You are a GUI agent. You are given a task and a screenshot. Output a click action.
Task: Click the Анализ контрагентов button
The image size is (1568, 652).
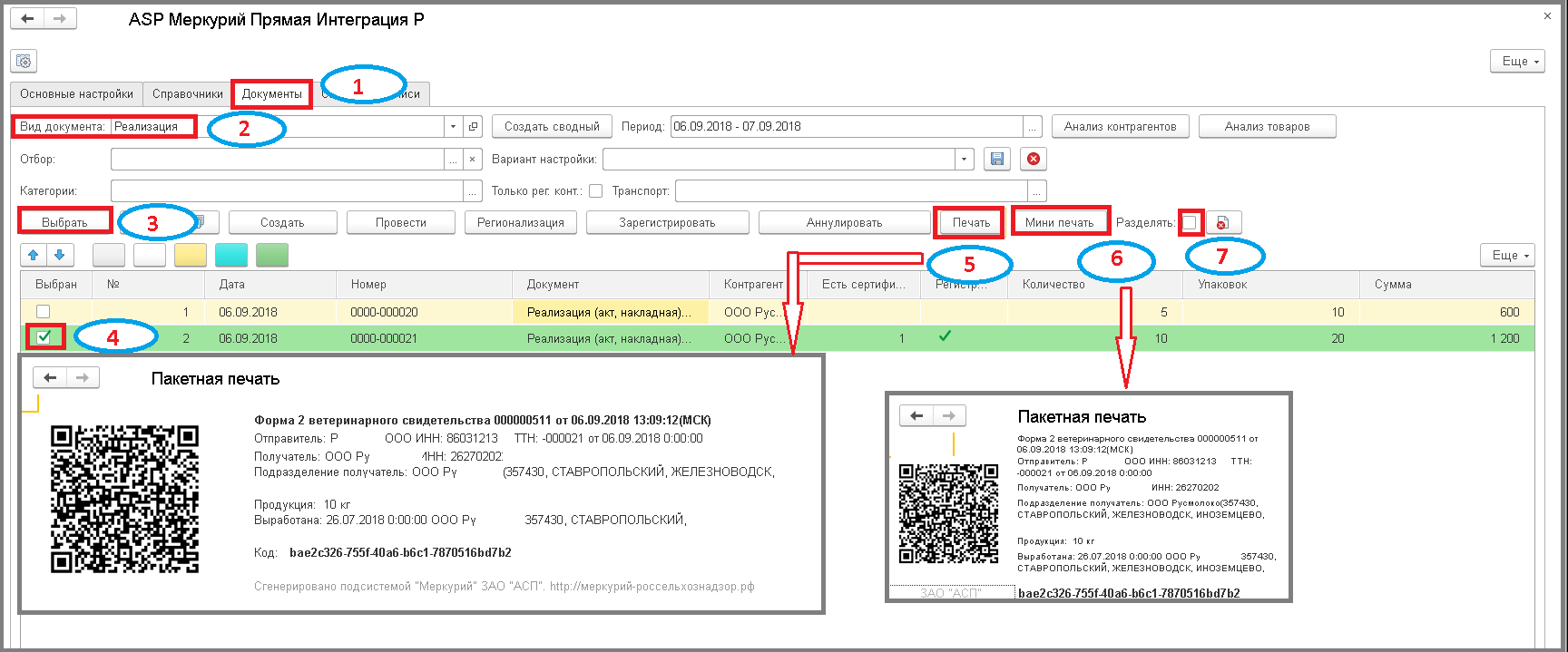pos(1120,127)
